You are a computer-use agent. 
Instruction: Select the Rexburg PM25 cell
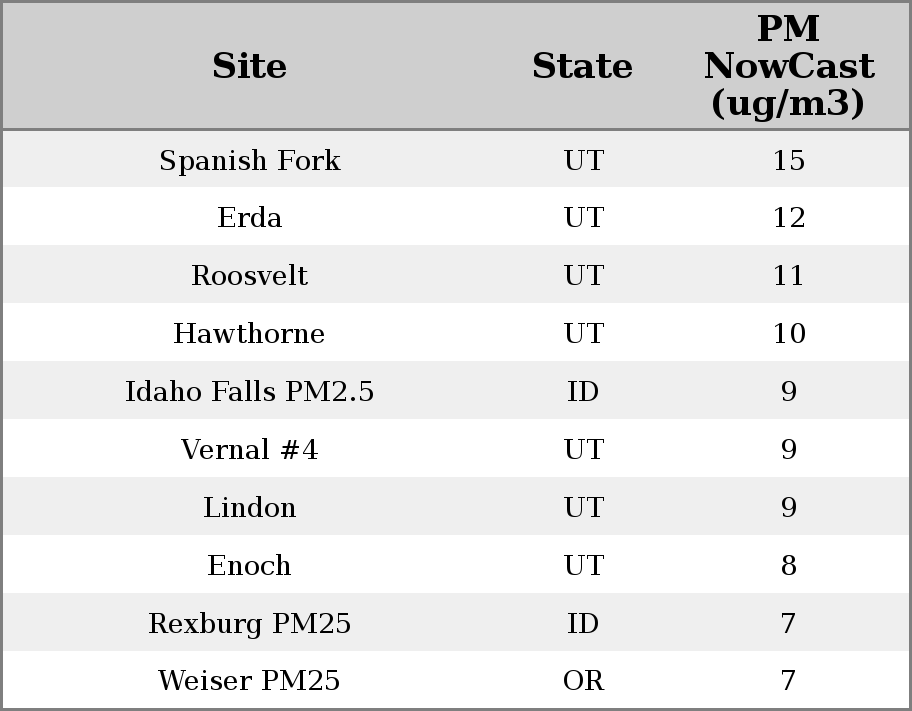click(x=249, y=624)
